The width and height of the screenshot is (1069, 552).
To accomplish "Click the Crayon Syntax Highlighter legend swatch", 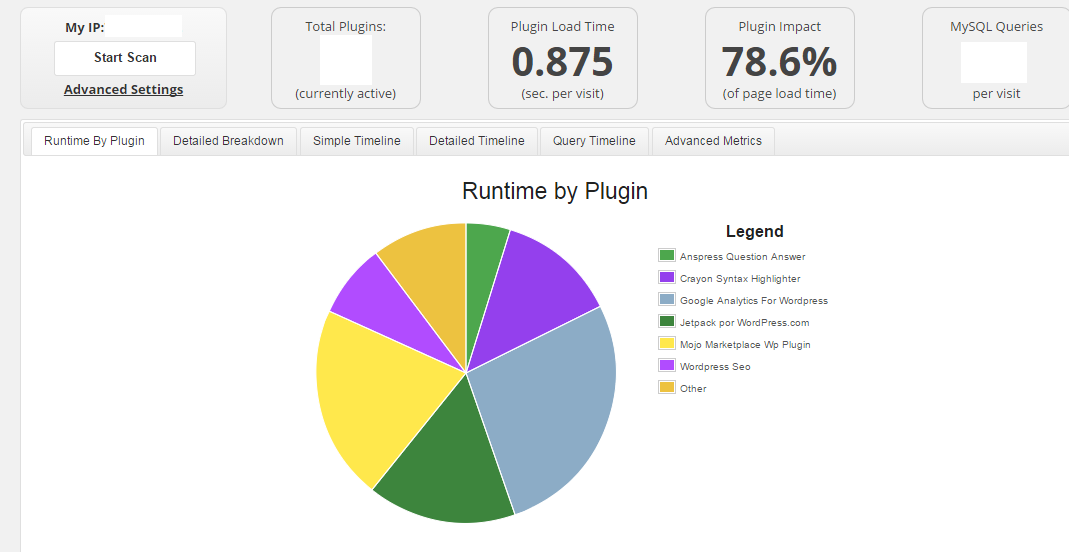I will click(x=667, y=278).
